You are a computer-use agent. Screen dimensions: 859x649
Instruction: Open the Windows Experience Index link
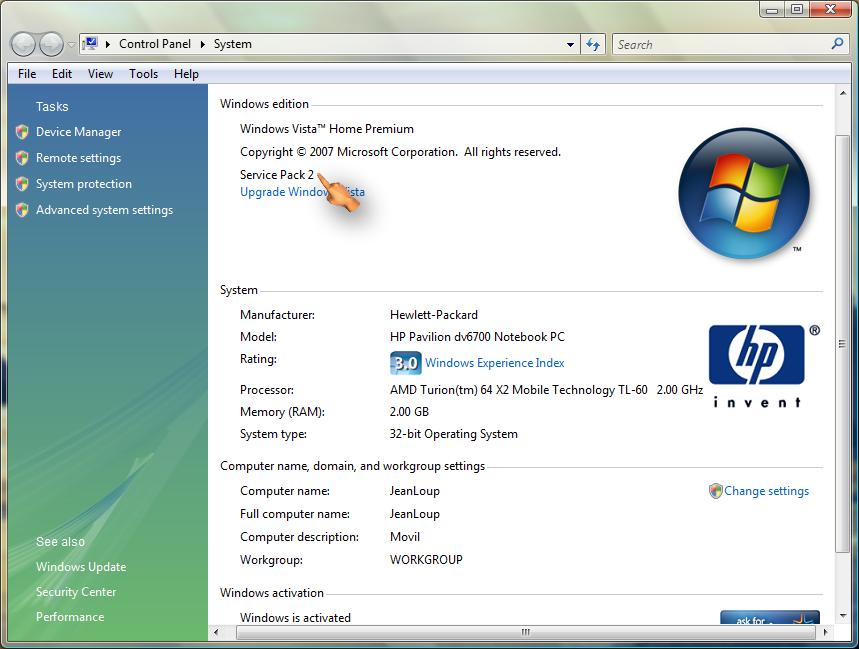(x=495, y=363)
